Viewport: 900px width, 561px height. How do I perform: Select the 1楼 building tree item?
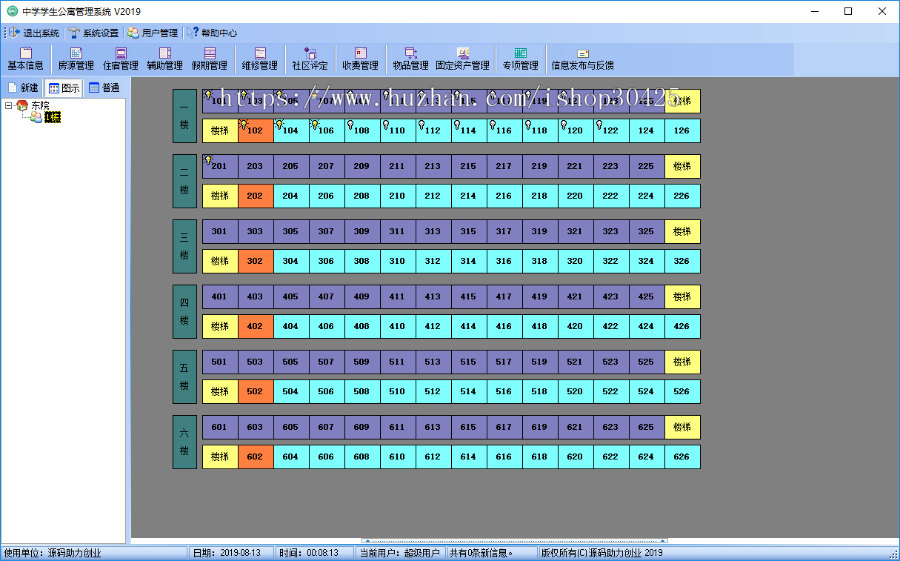52,117
